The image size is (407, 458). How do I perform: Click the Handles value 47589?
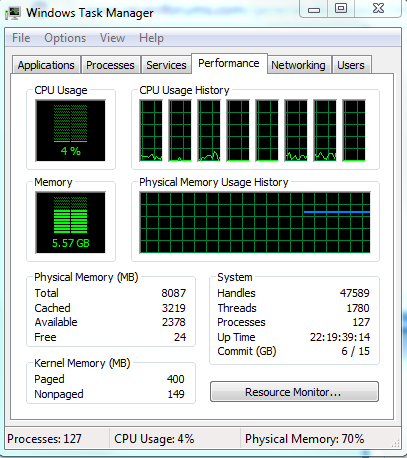[x=354, y=293]
